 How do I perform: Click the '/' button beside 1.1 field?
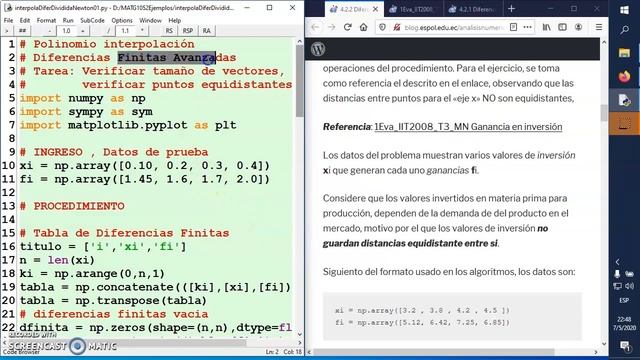[x=109, y=31]
